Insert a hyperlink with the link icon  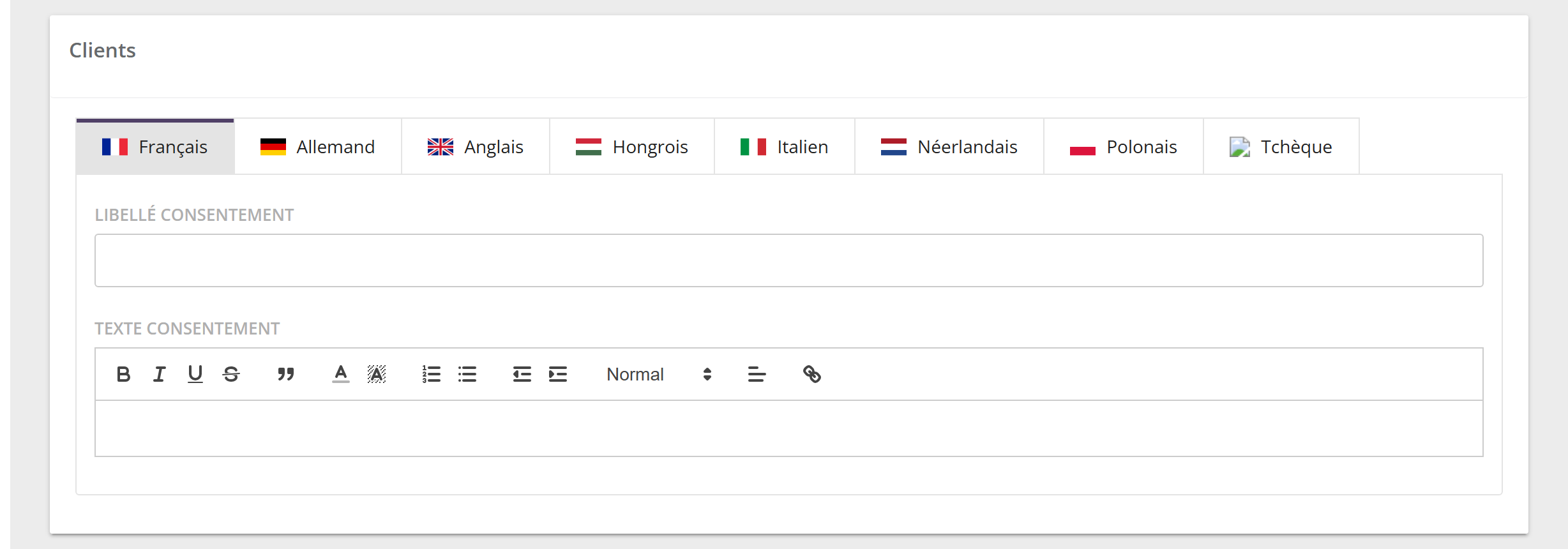812,374
